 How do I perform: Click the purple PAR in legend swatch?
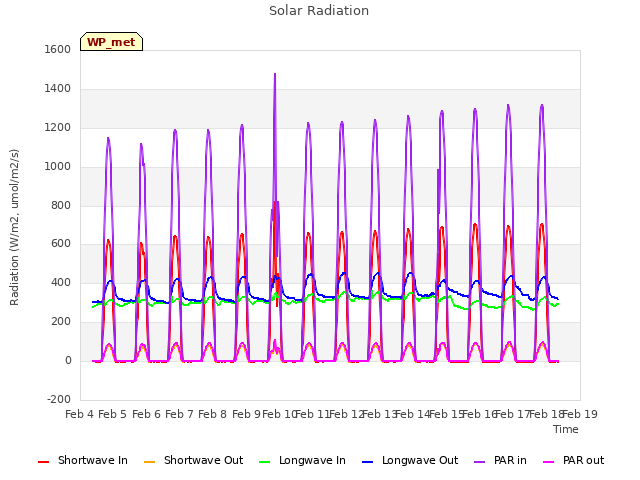(x=479, y=462)
